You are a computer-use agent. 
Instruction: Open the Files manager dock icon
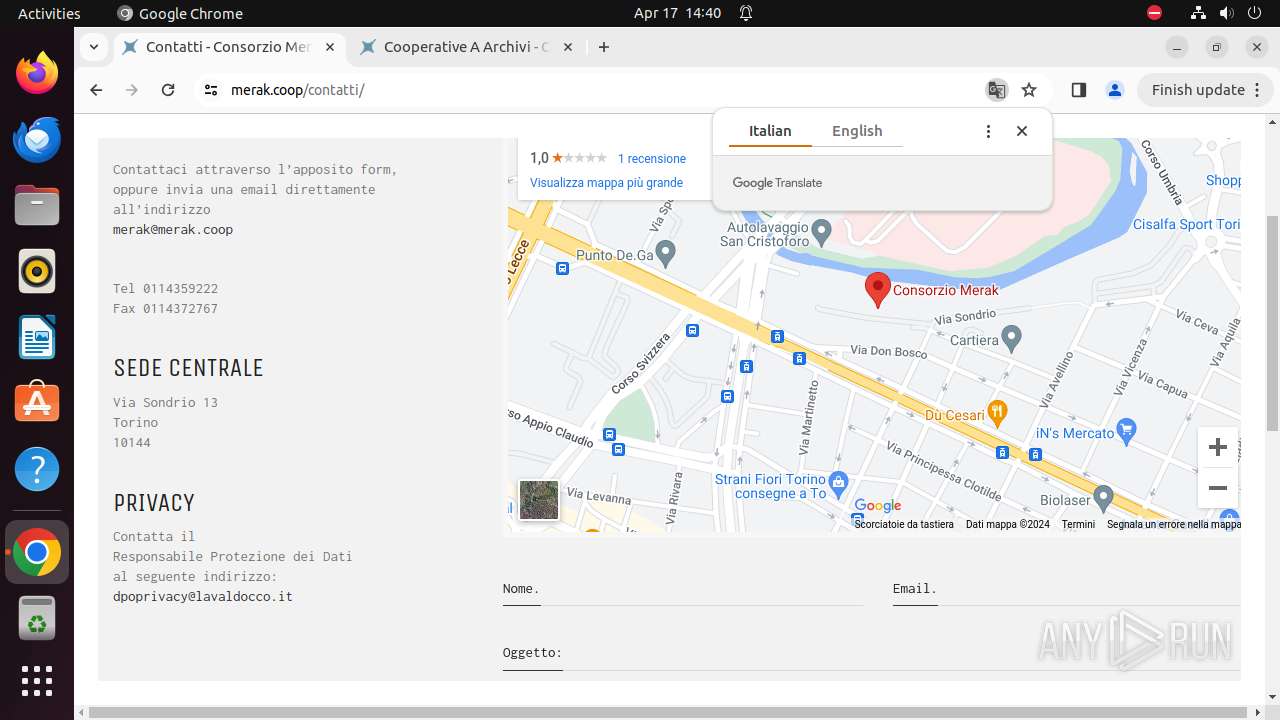click(37, 205)
